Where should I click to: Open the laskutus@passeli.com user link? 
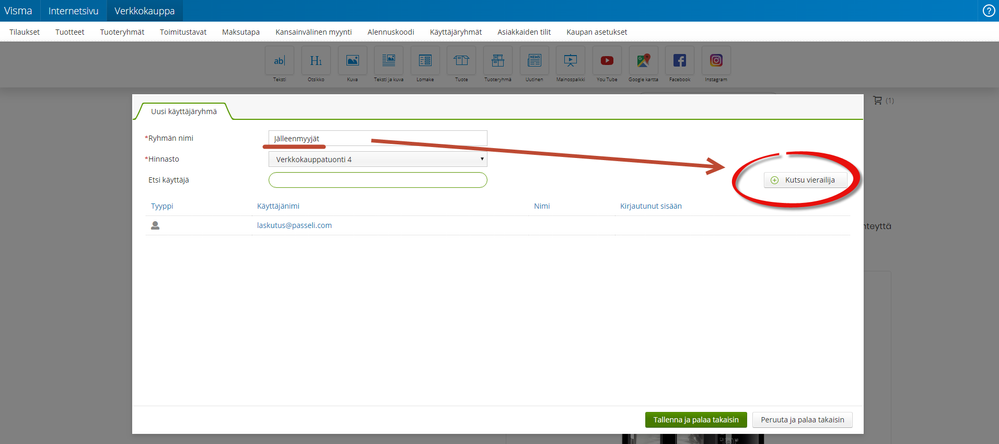(294, 226)
